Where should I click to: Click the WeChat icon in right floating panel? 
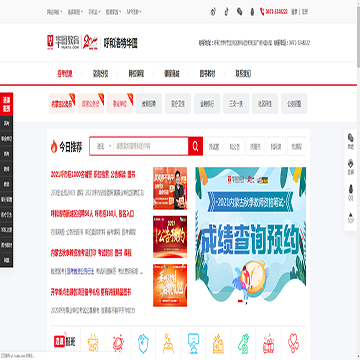click(x=351, y=138)
